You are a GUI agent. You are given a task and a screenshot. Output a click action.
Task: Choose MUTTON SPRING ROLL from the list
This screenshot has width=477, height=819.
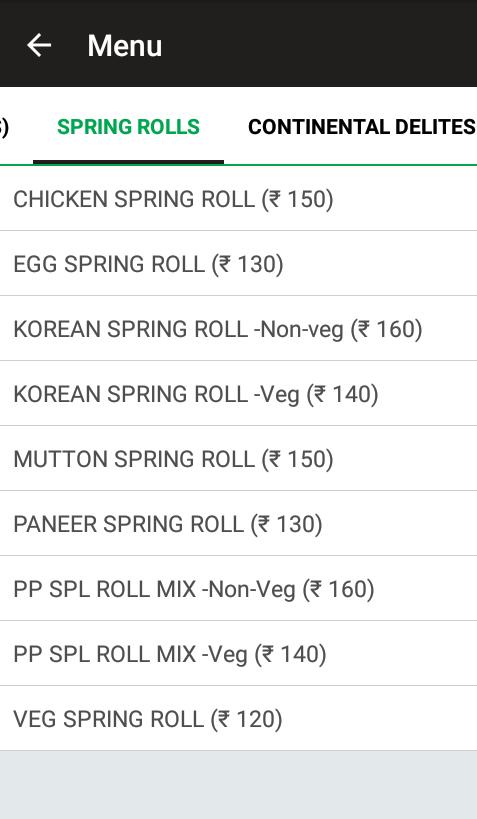[x=238, y=459]
